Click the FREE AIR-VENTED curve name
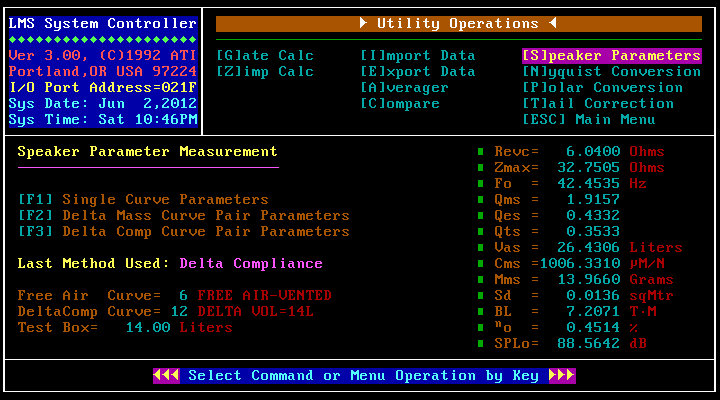720x400 pixels. (264, 296)
